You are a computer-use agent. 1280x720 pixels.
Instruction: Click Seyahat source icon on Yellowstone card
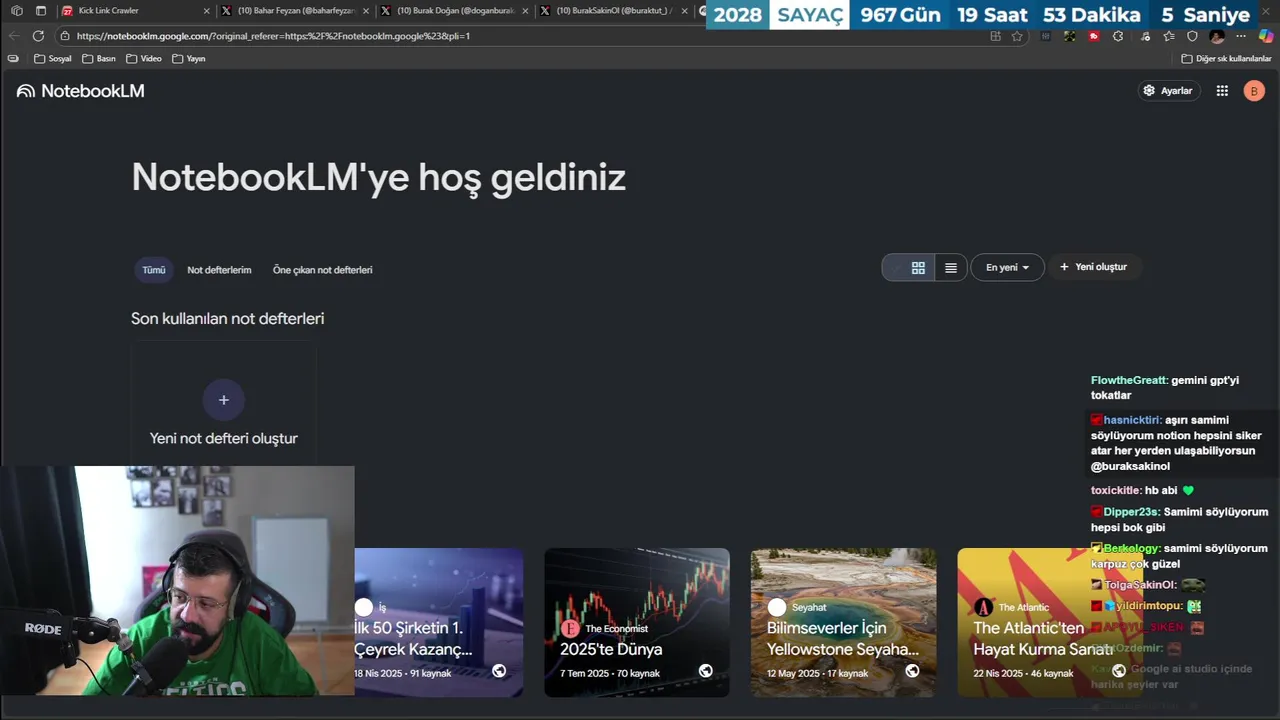click(777, 607)
